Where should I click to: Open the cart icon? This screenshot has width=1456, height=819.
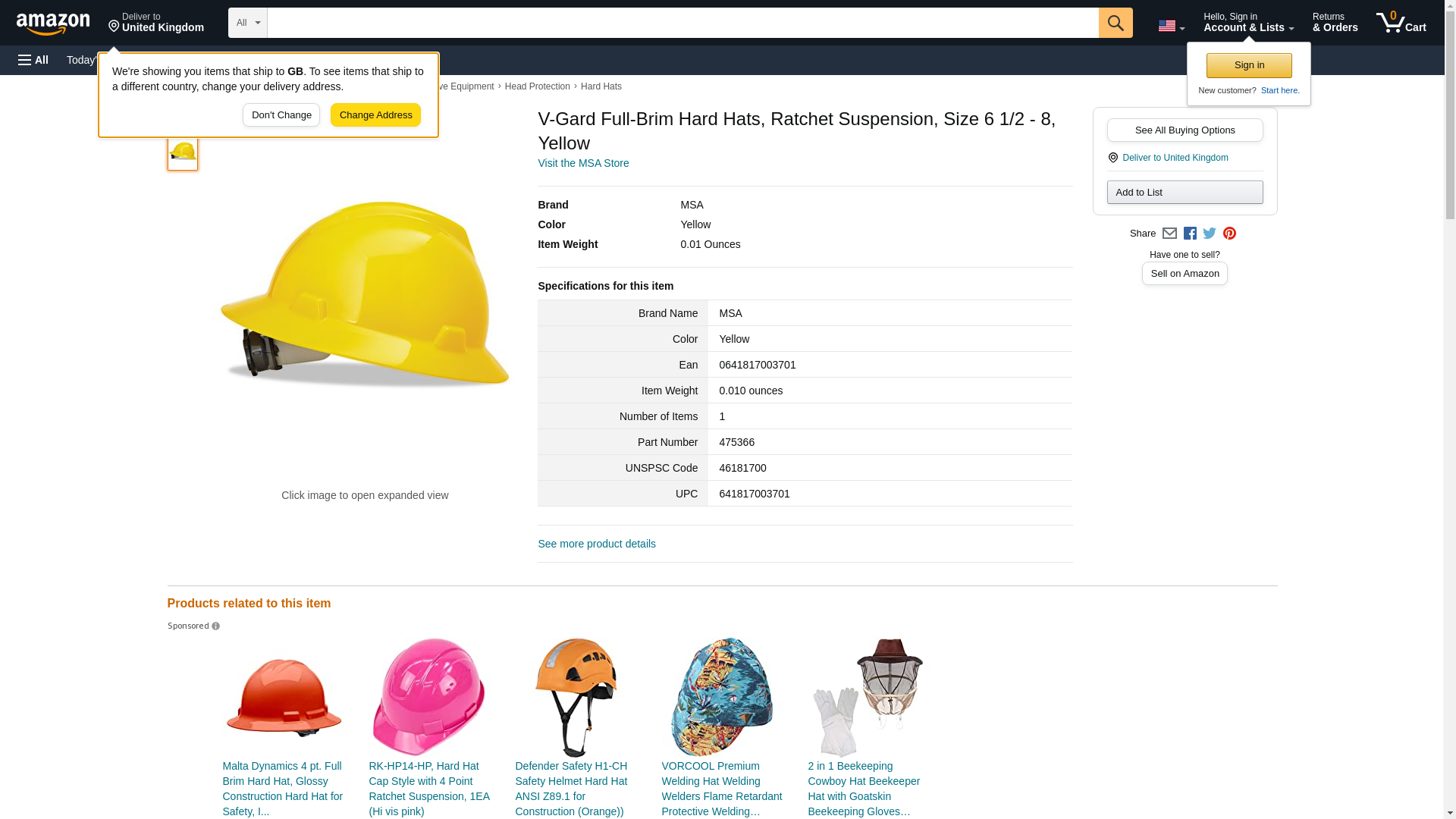tap(1401, 23)
